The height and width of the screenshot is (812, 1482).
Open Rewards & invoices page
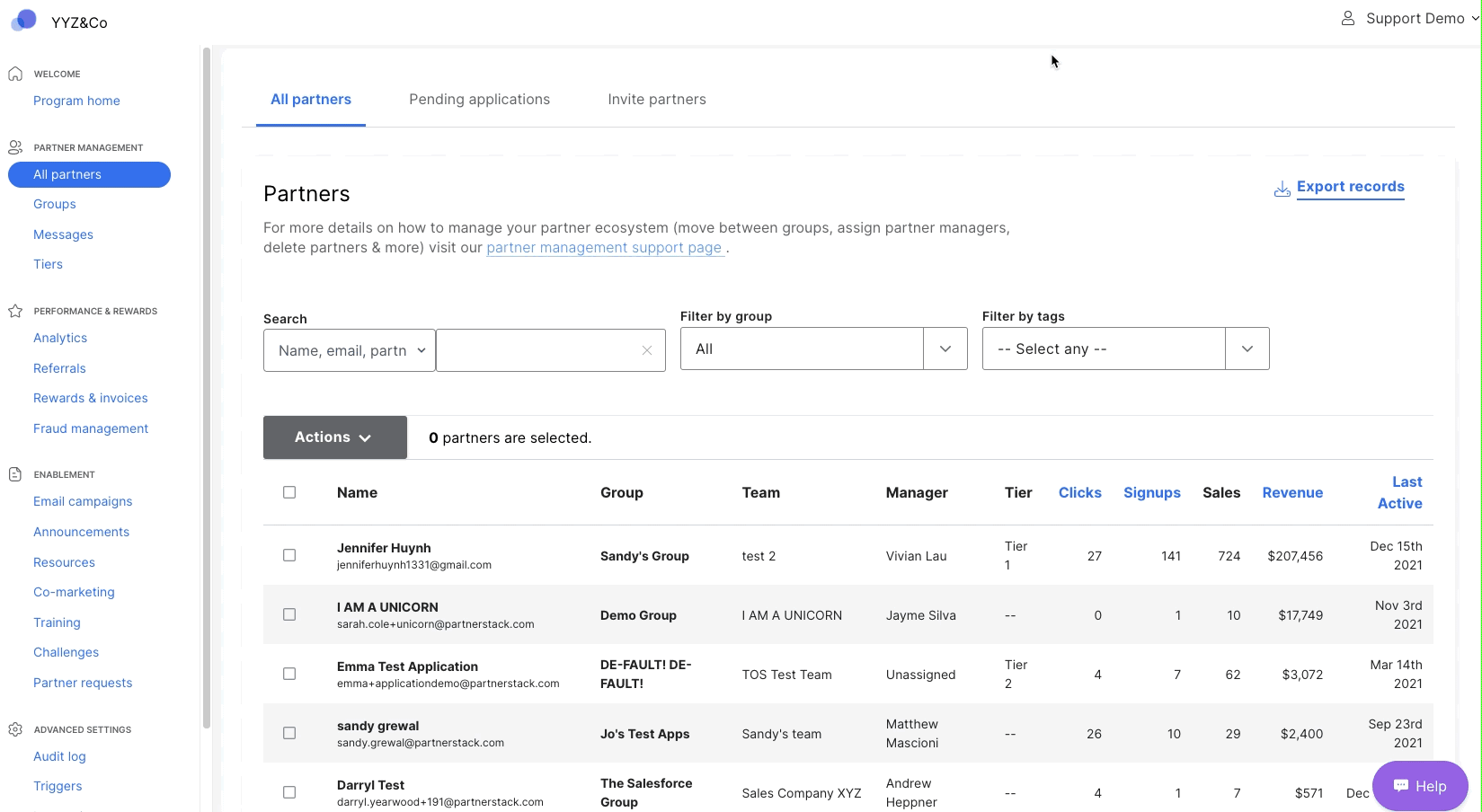click(x=91, y=398)
